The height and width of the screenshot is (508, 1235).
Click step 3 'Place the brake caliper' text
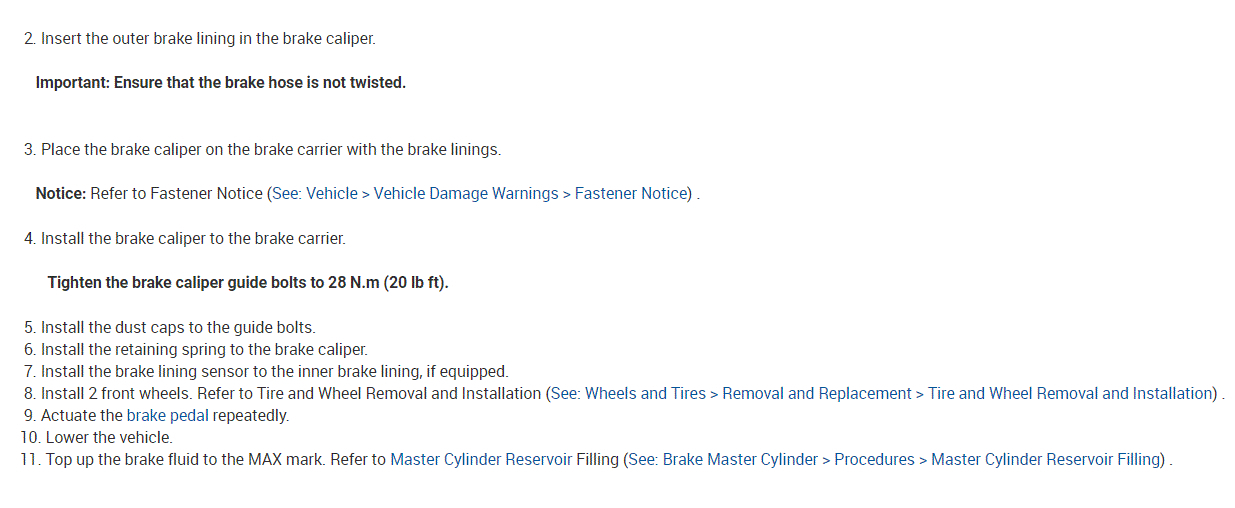click(x=270, y=149)
